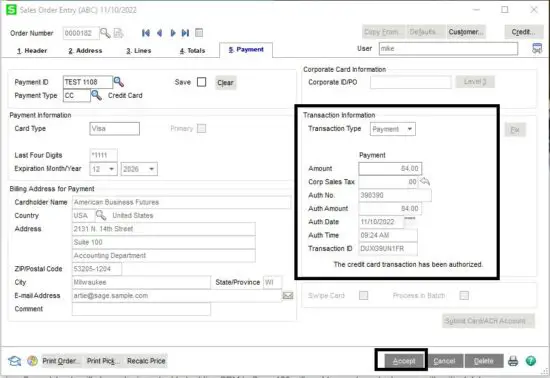Click the Copy From button
Image resolution: width=550 pixels, height=378 pixels.
383,32
